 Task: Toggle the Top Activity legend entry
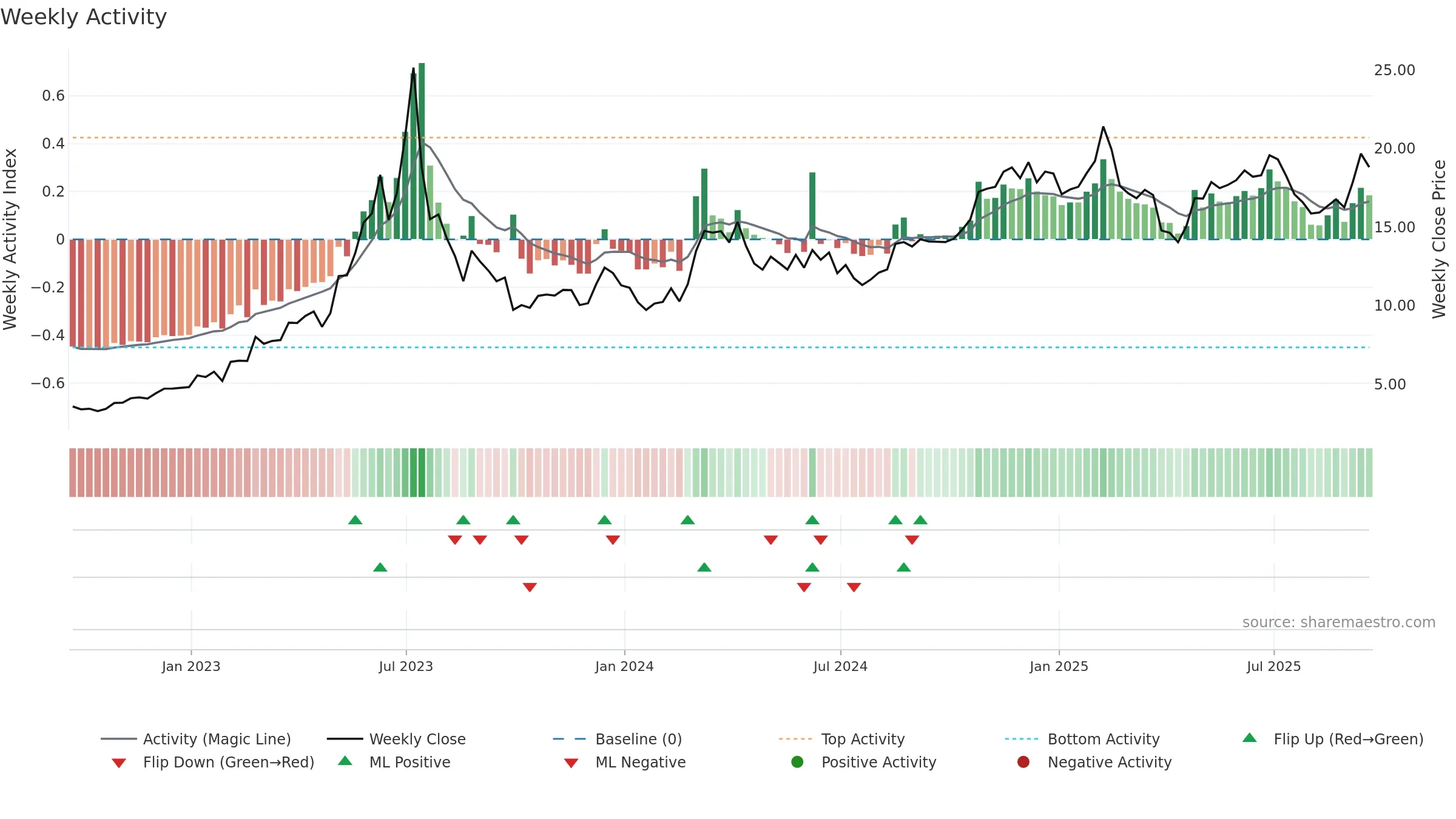point(841,739)
